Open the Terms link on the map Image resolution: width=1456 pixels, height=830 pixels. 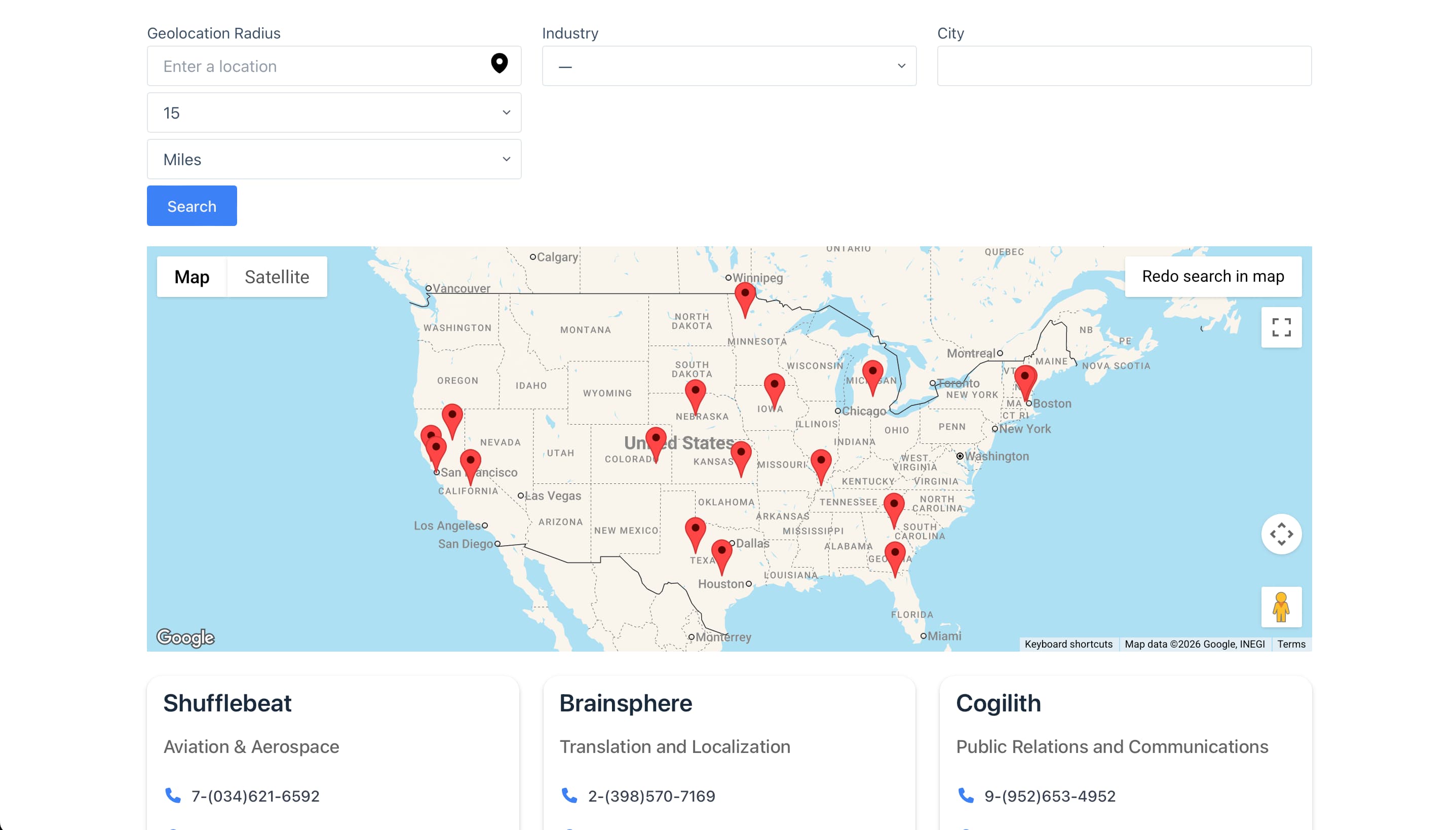(1291, 644)
